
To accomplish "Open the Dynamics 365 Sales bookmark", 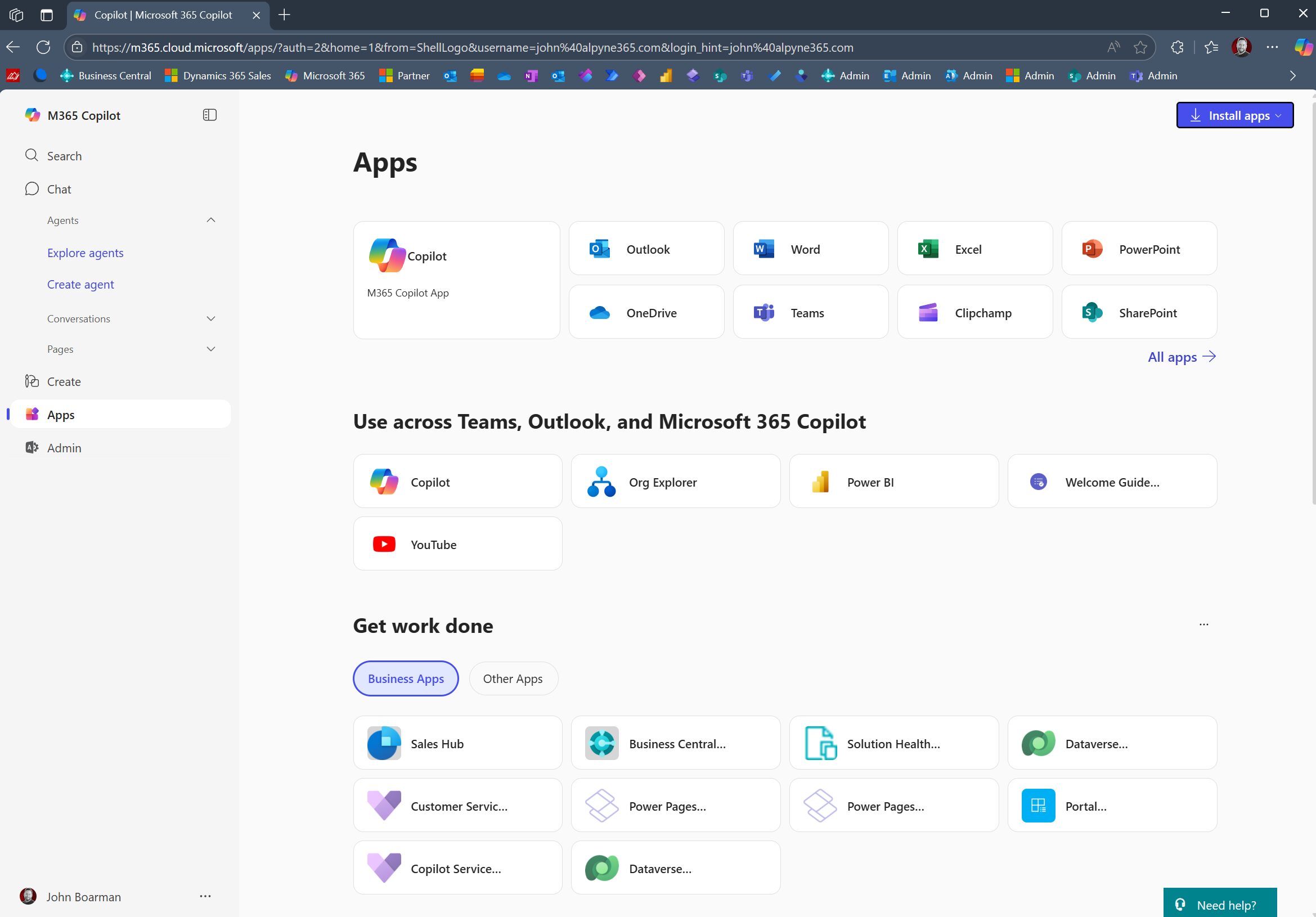I will click(218, 75).
